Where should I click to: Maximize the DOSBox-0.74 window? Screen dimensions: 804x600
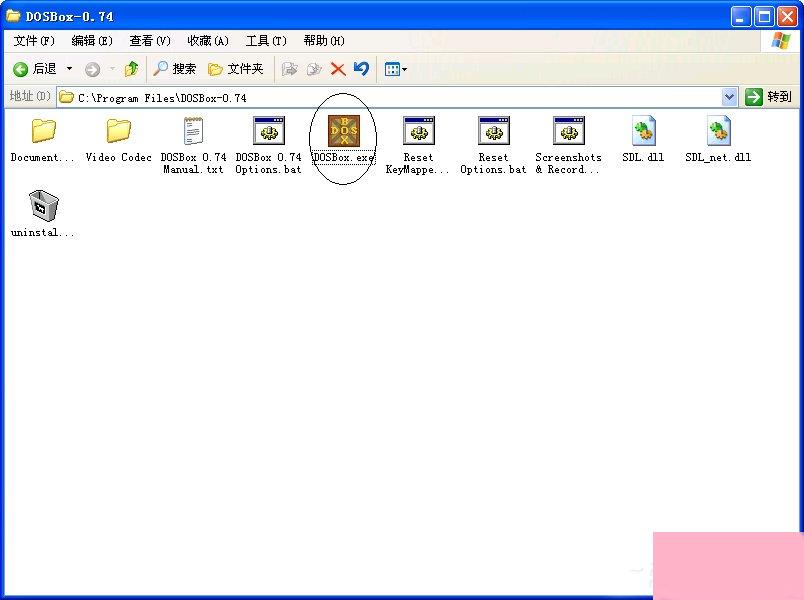tap(763, 17)
